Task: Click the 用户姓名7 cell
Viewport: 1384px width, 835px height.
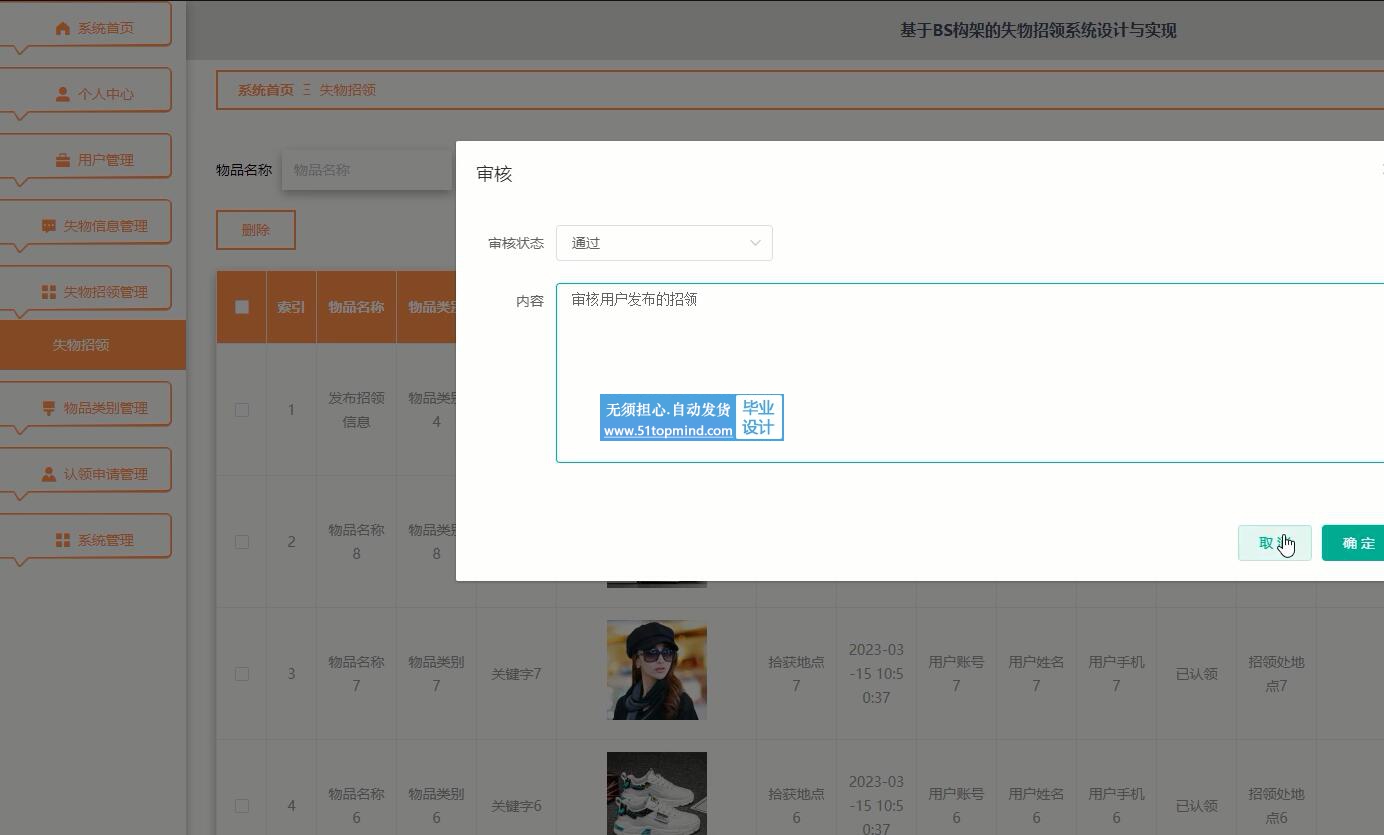Action: point(1036,674)
